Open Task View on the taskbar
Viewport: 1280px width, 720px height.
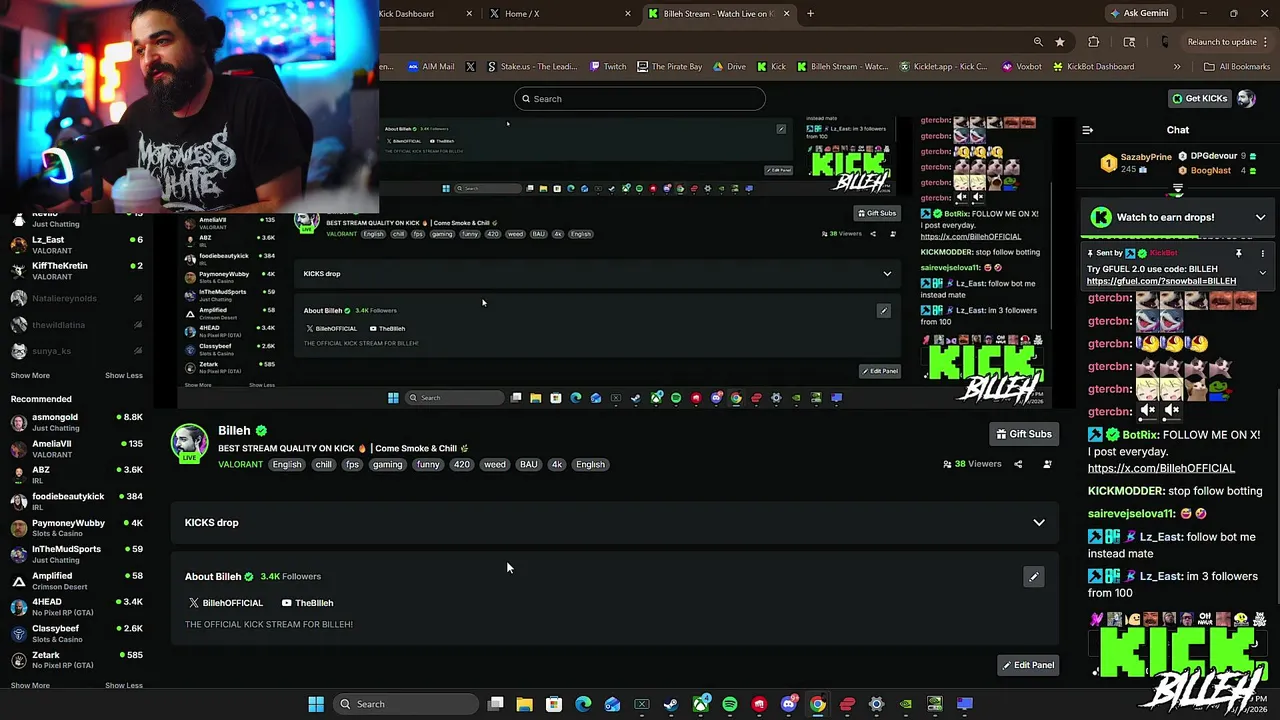pyautogui.click(x=495, y=704)
